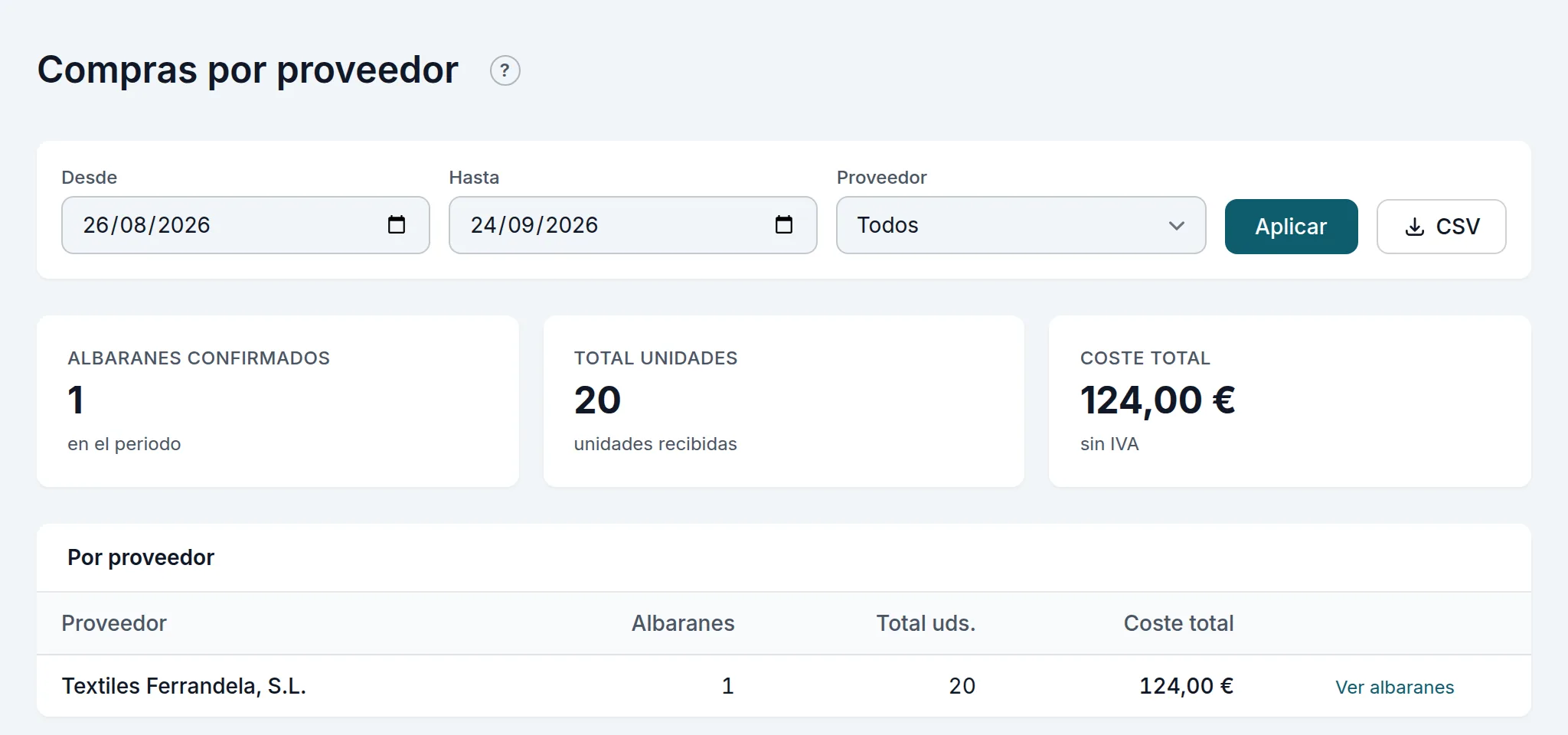The height and width of the screenshot is (735, 1568).
Task: Open calendar picker in Hasta field
Action: click(783, 225)
